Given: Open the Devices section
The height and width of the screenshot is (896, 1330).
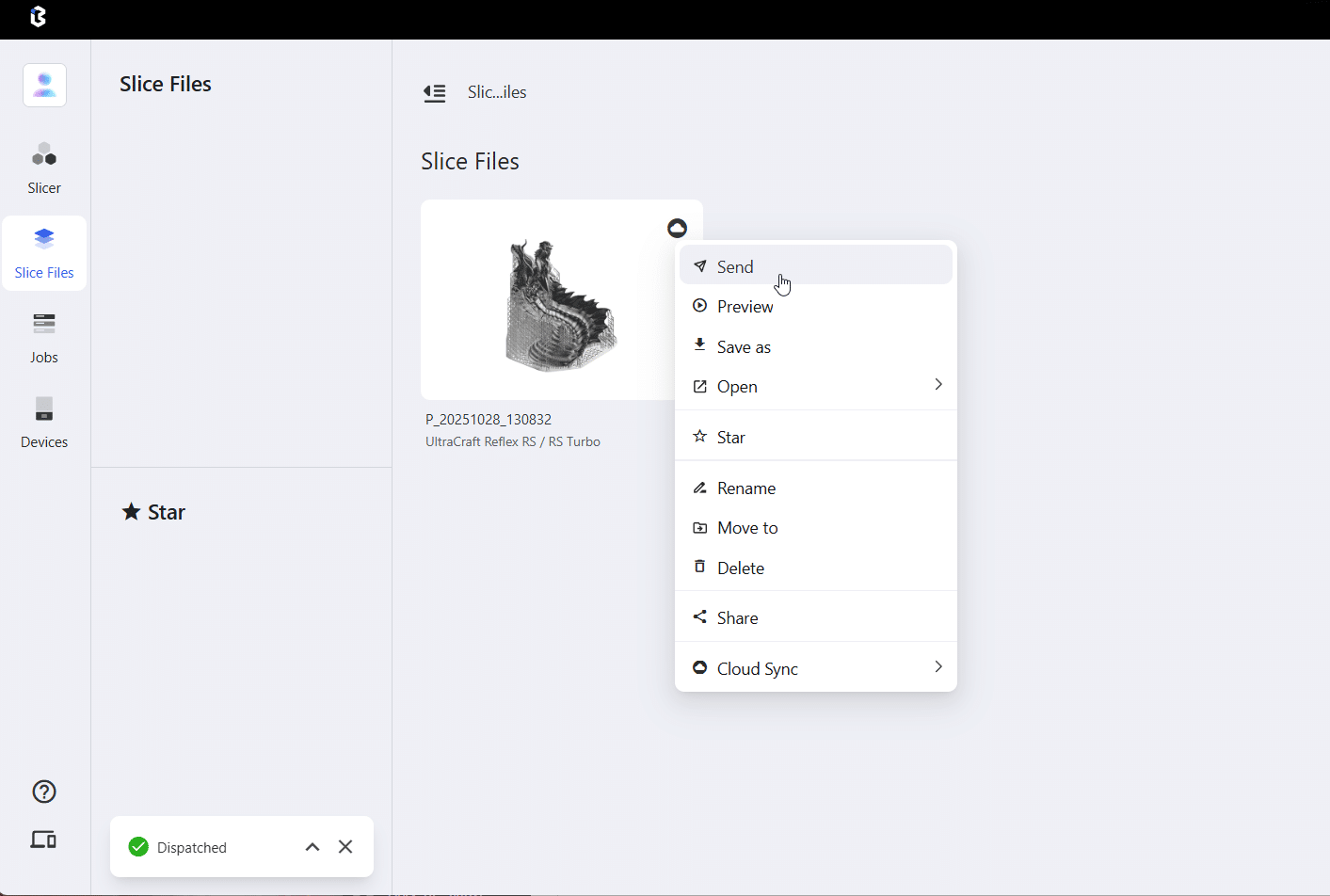Looking at the screenshot, I should [44, 422].
